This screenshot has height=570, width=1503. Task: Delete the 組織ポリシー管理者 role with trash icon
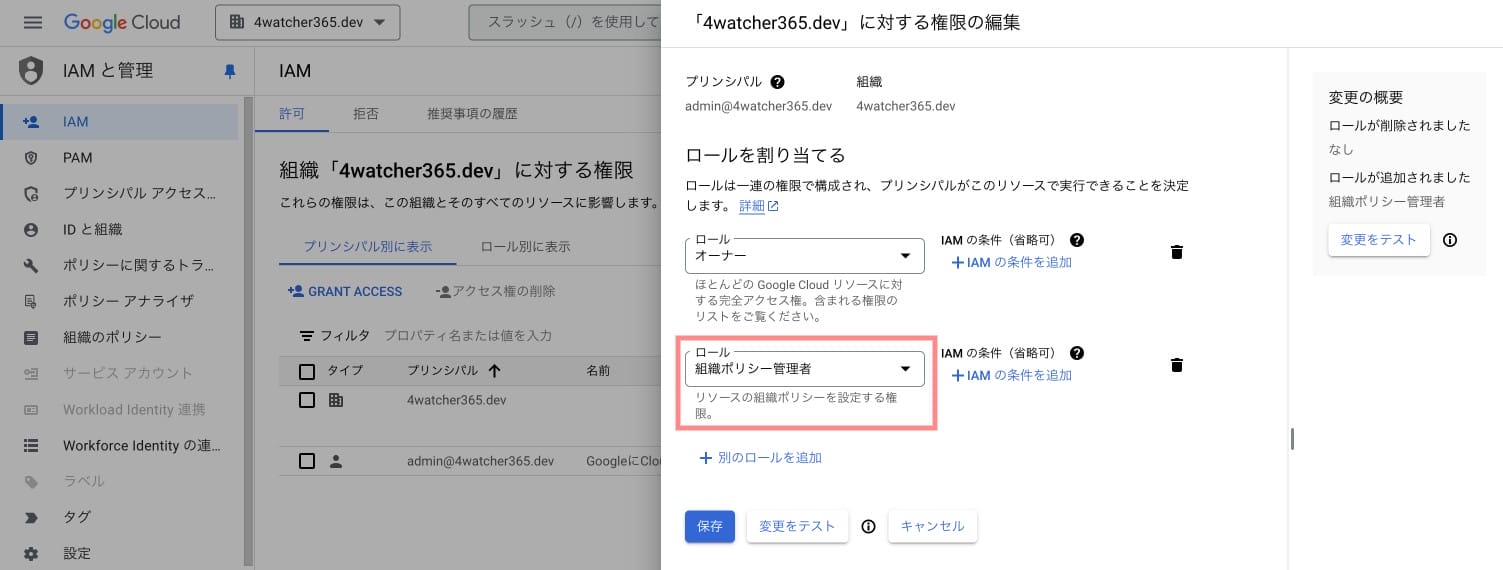[1177, 365]
